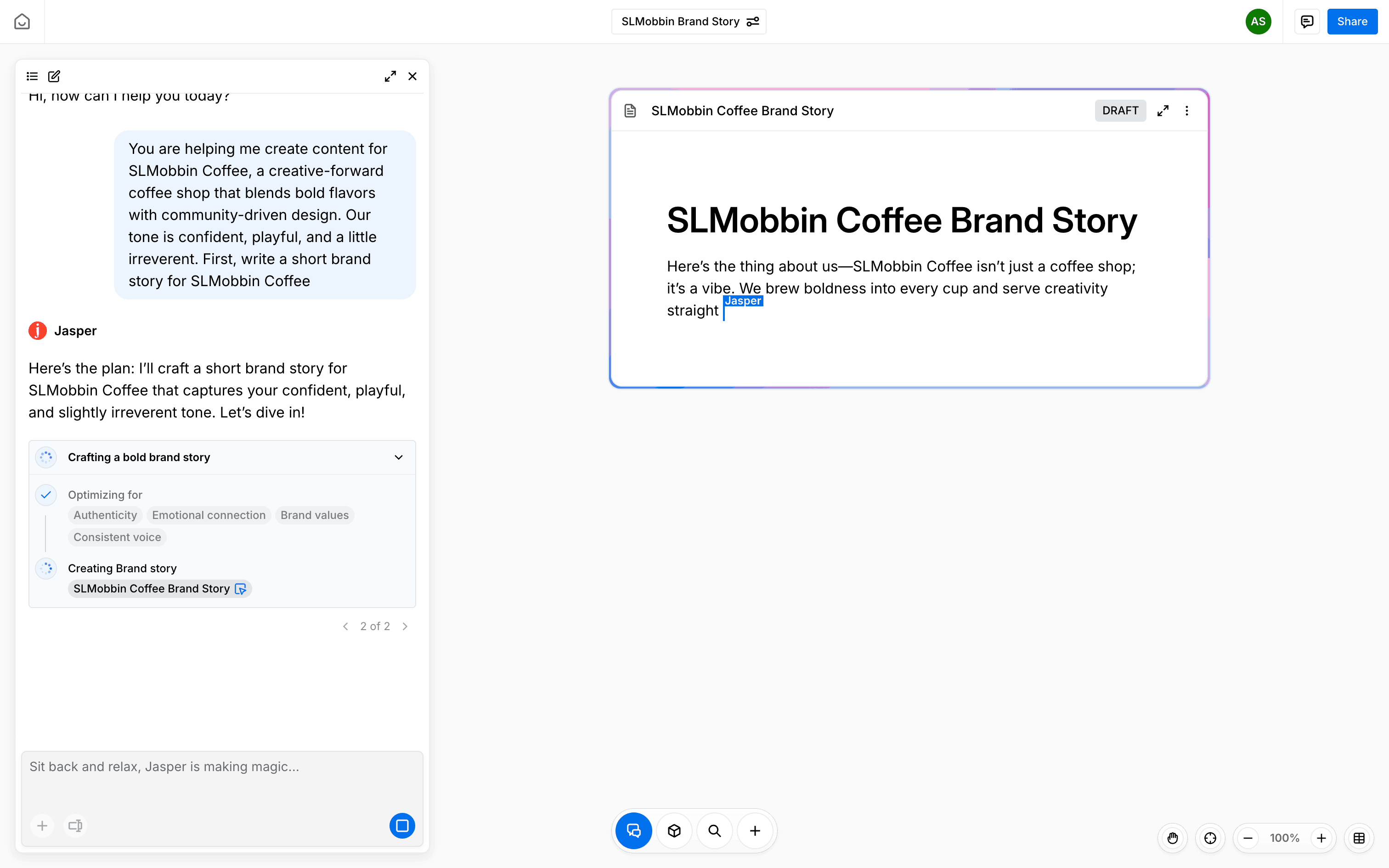Image resolution: width=1389 pixels, height=868 pixels.
Task: Zoom out the canvas with minus button
Action: [x=1248, y=838]
